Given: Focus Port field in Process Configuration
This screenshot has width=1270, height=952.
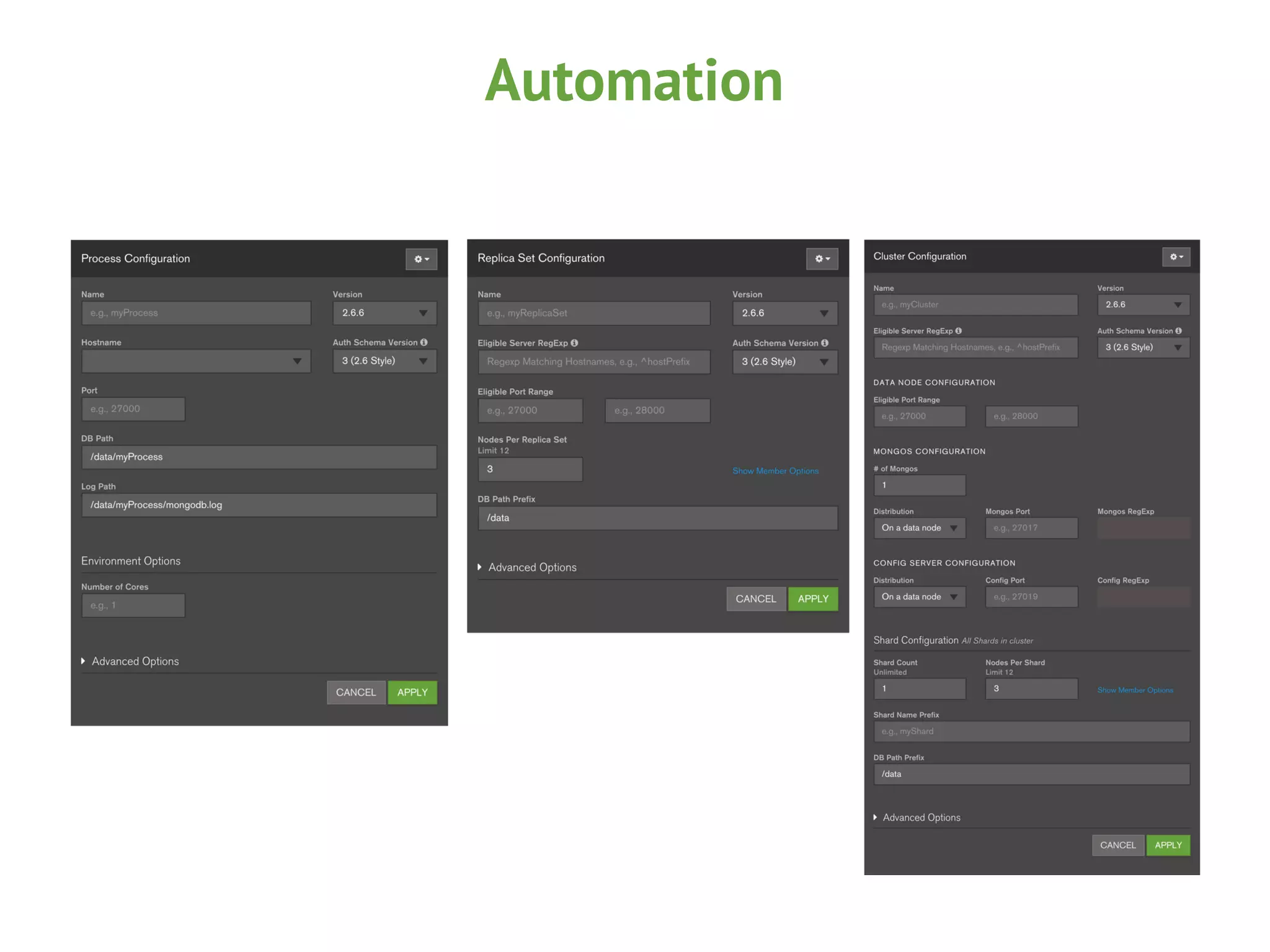Looking at the screenshot, I should [133, 409].
